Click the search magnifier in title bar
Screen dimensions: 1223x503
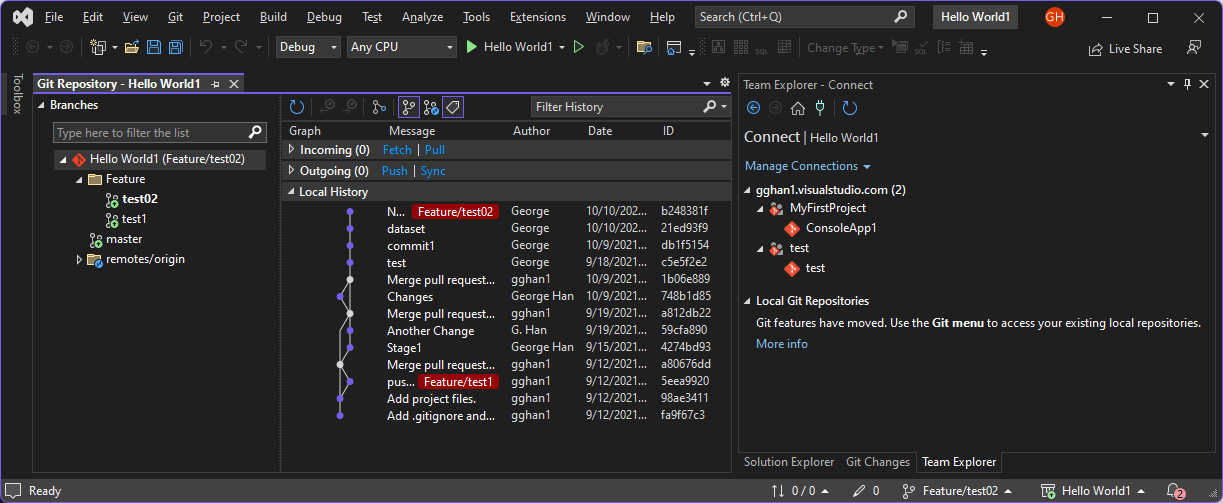[x=901, y=17]
